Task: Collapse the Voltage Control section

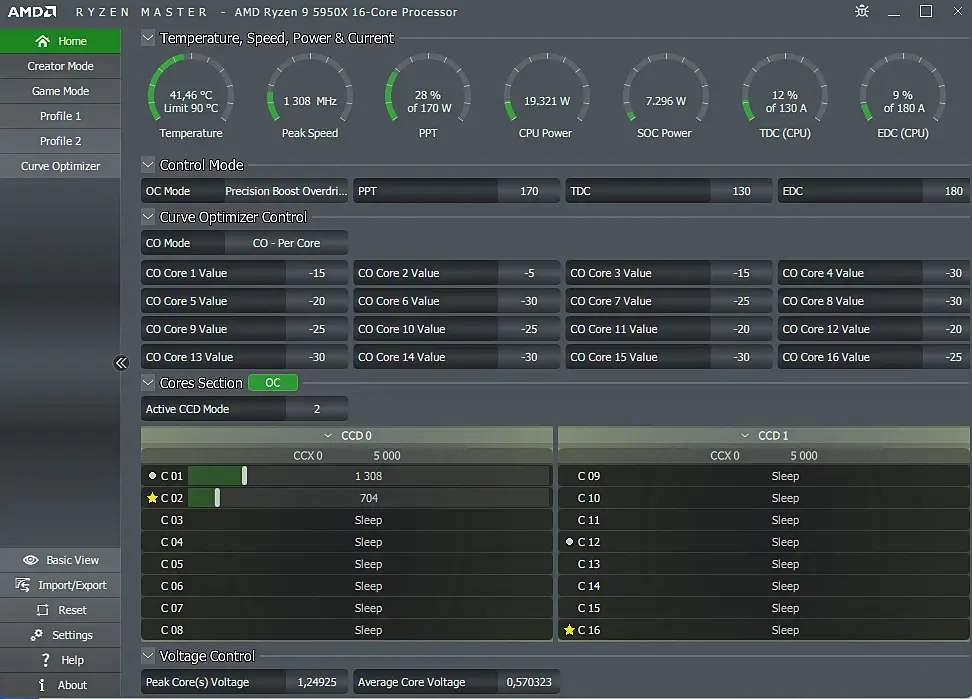Action: 148,656
